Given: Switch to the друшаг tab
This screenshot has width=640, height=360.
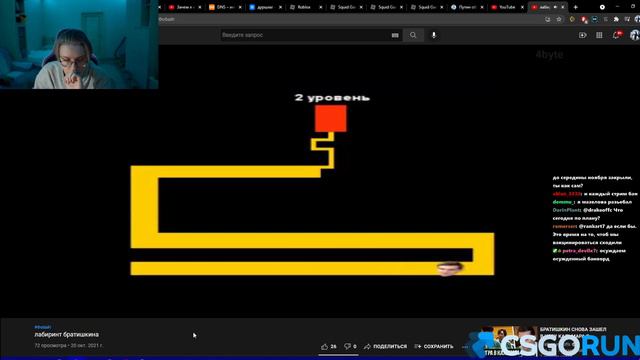Looking at the screenshot, I should 264,7.
